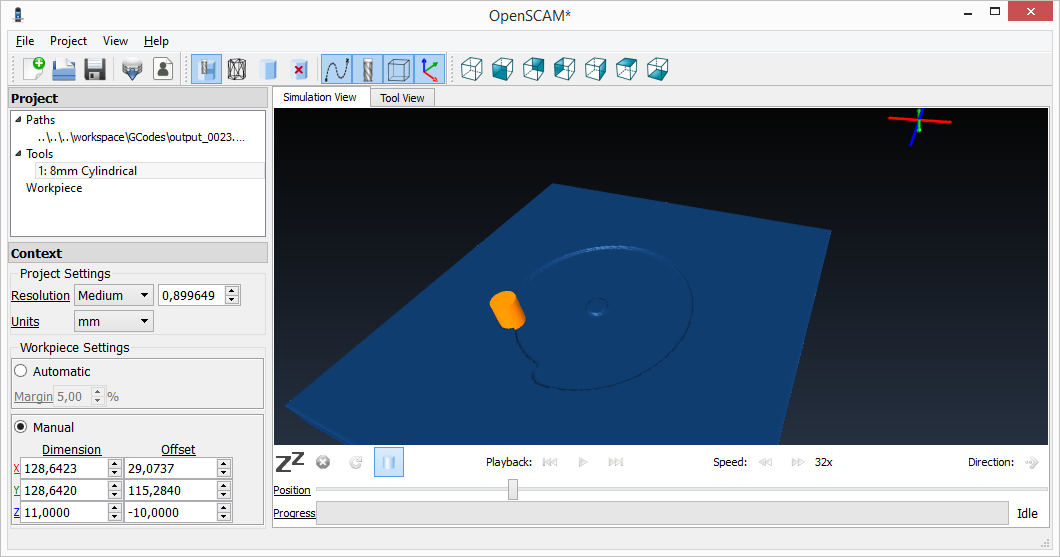The image size is (1060, 557).
Task: Switch to the Simulation View tab
Action: 320,97
